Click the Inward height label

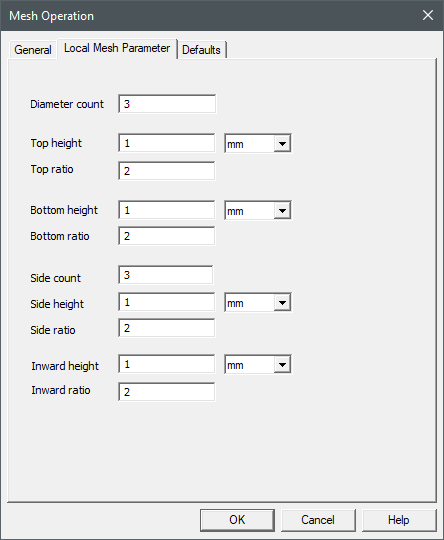65,366
